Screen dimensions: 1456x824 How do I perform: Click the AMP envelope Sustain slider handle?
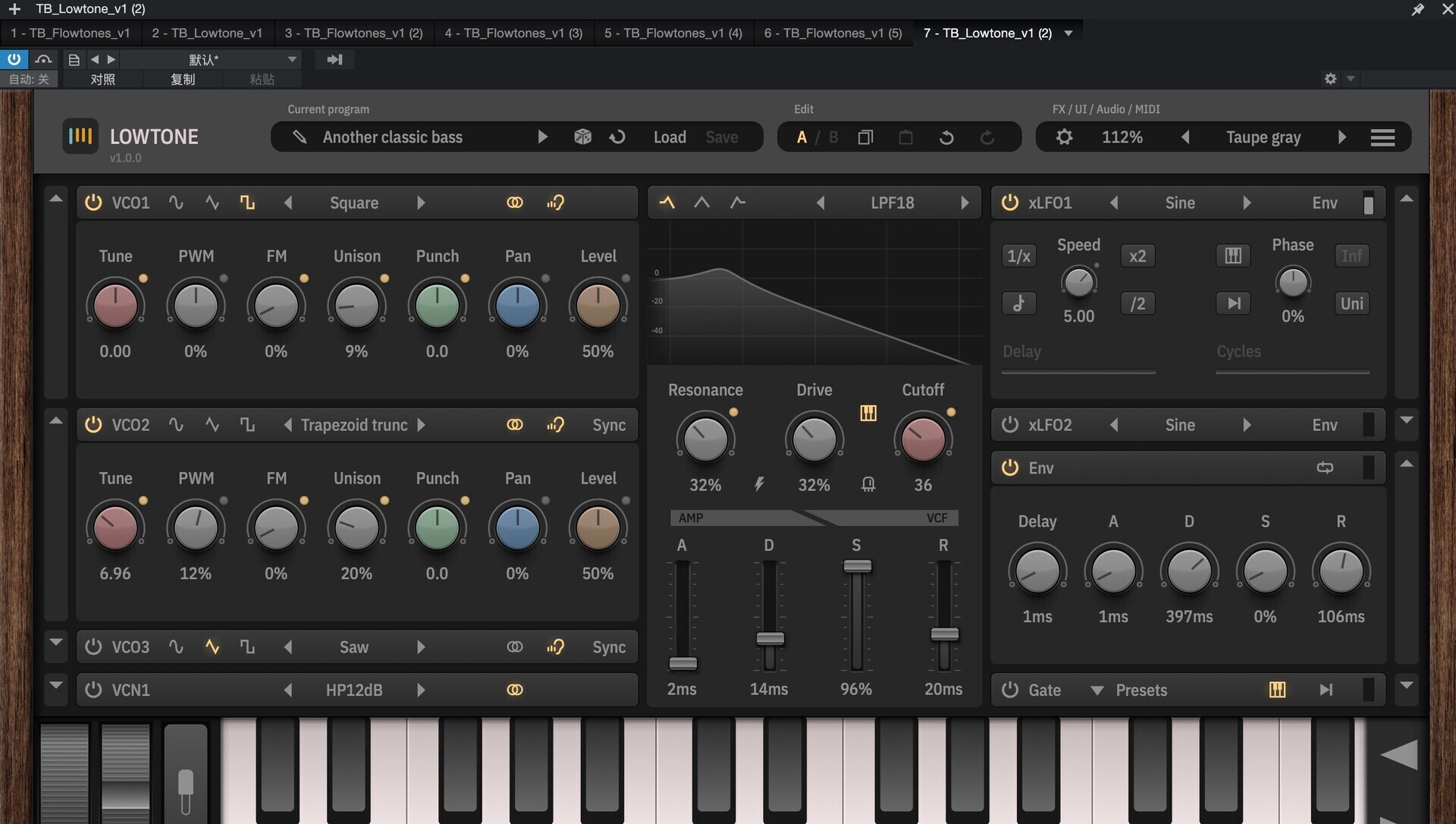coord(857,566)
